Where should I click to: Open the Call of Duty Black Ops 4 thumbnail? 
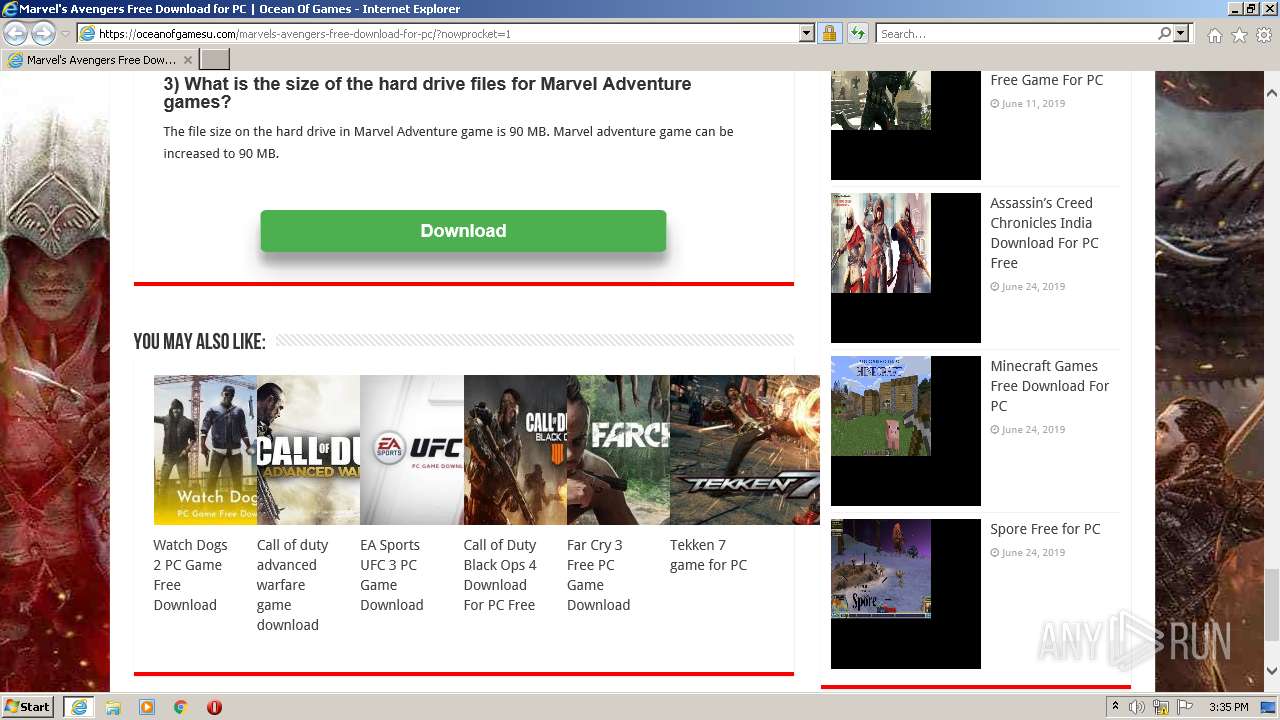(x=515, y=450)
